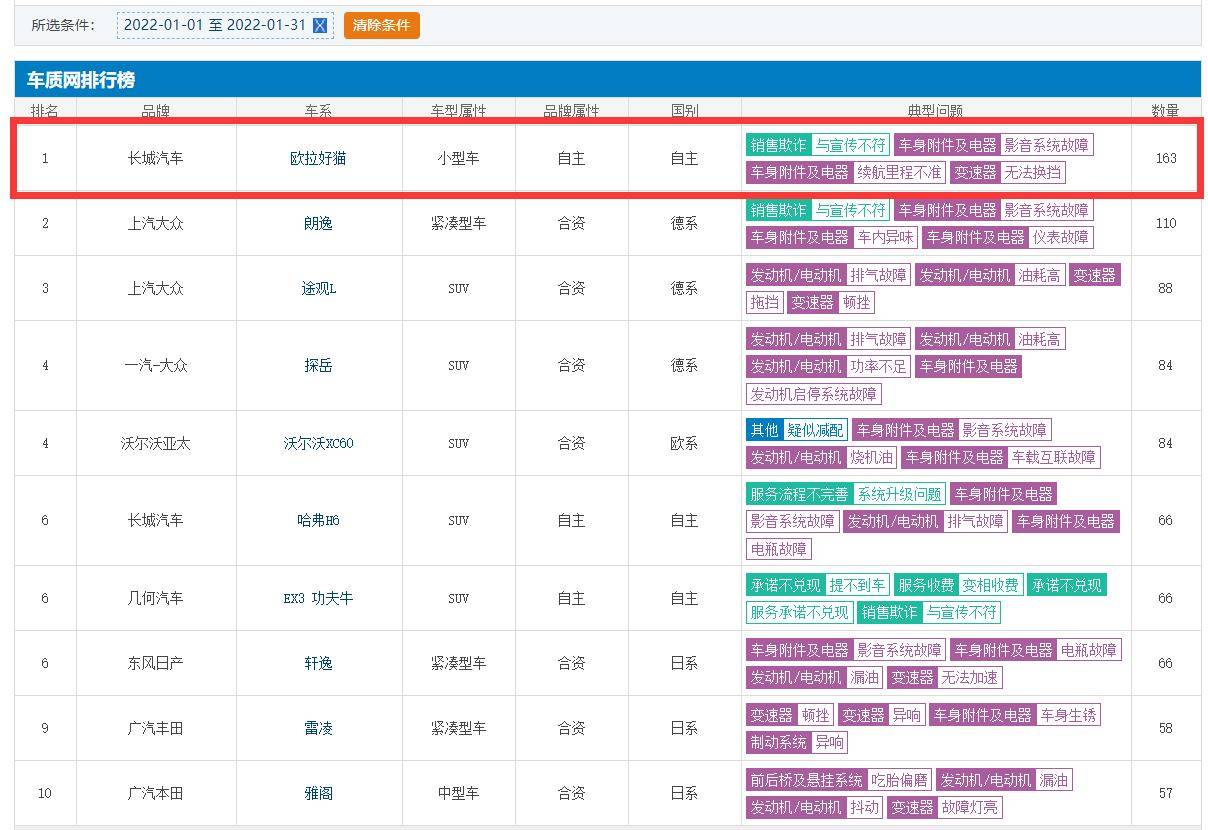This screenshot has height=830, width=1208.
Task: Remove the 2022-01-01 至 2022-01-31 date filter with the X icon
Action: click(x=320, y=26)
